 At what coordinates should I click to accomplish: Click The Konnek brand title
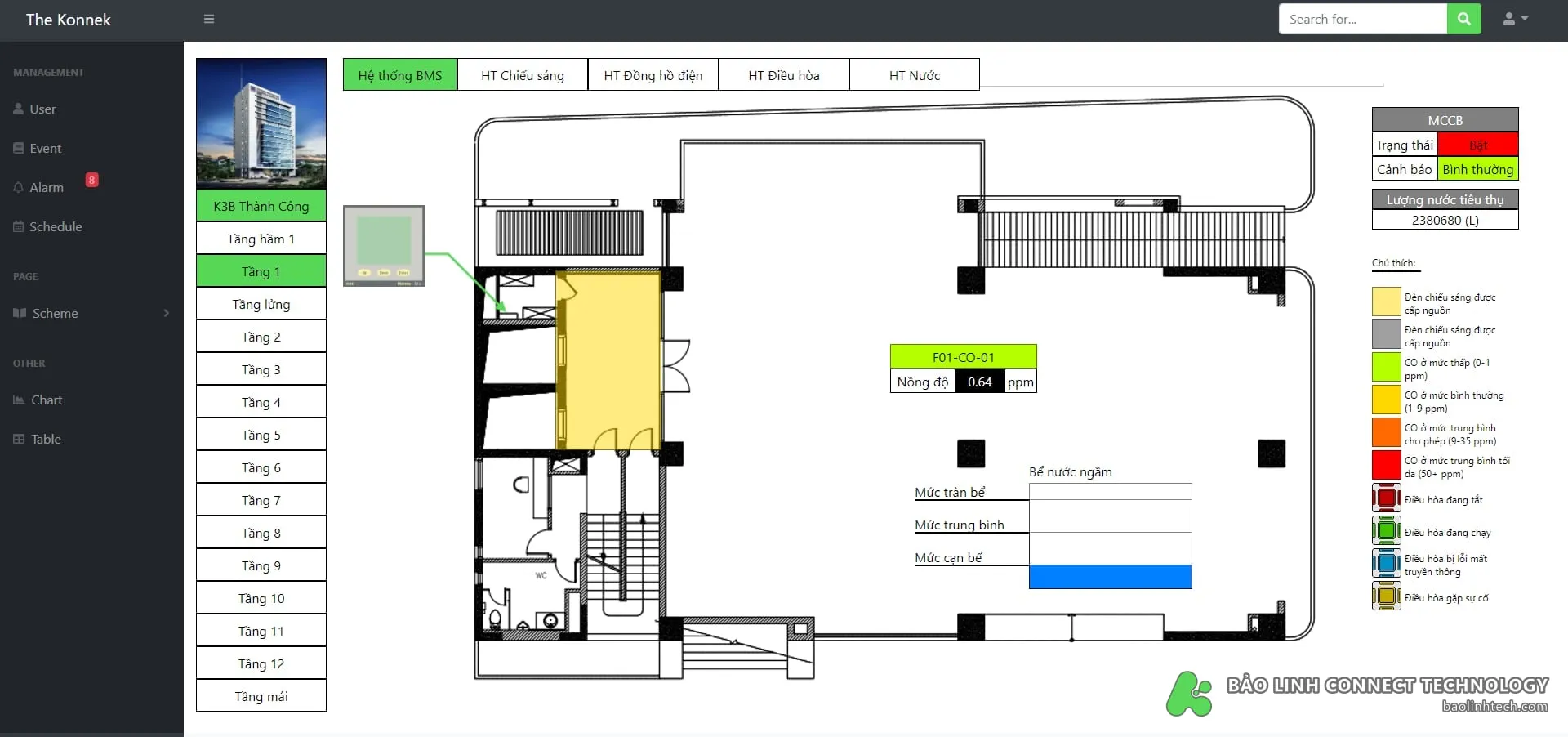68,20
